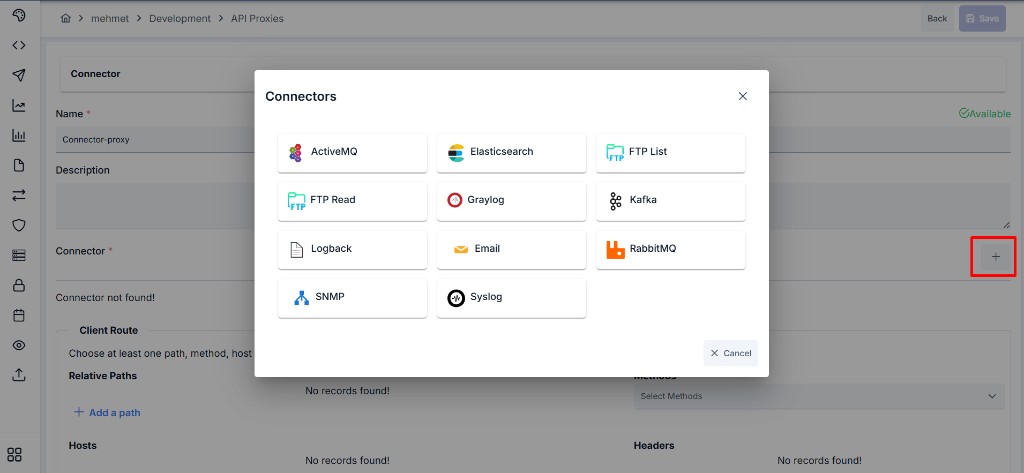1024x473 pixels.
Task: Open the API Proxies breadcrumb
Action: pos(257,18)
